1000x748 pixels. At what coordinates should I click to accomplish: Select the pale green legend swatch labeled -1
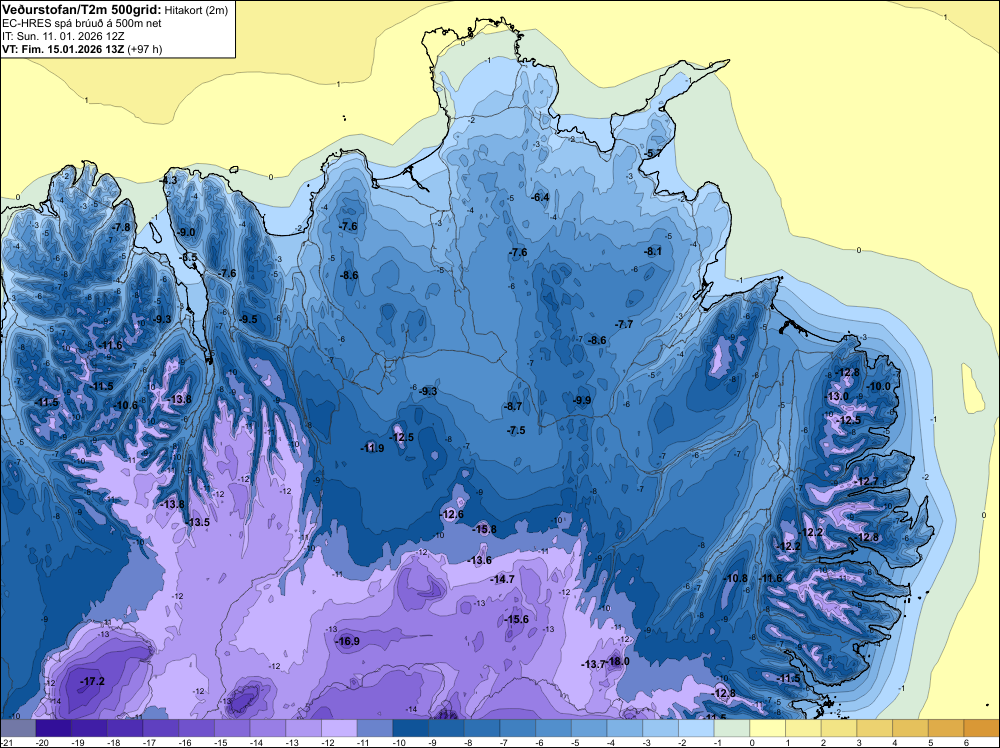point(732,728)
